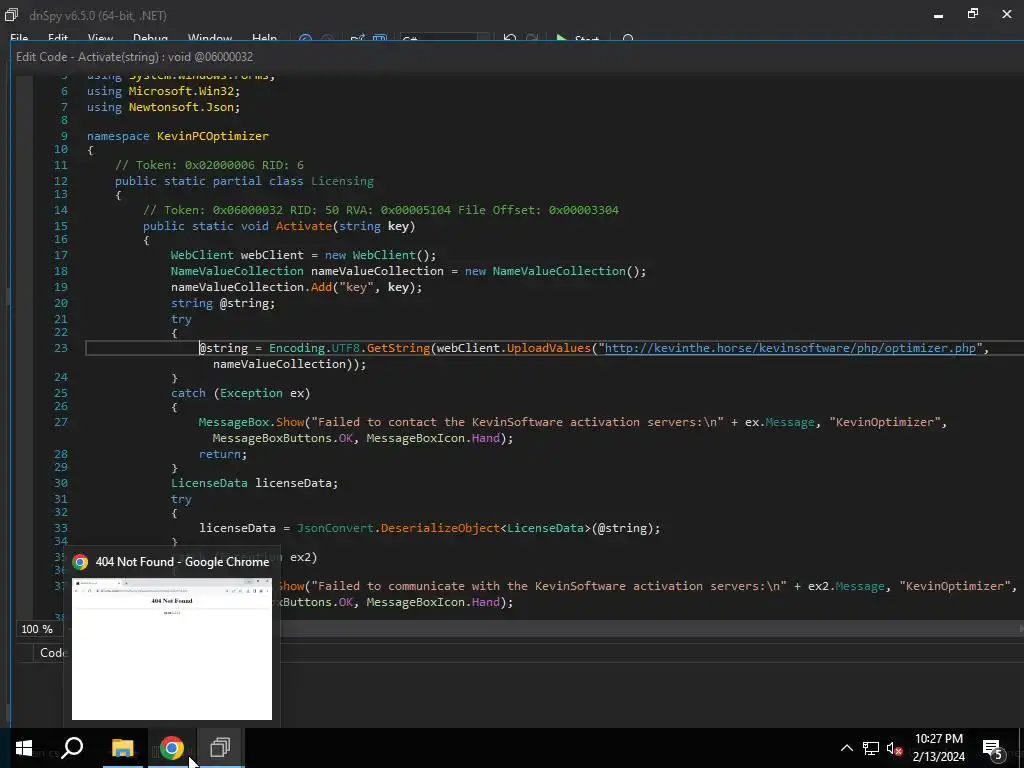Click the 404 Not Found Chrome preview thumbnail
This screenshot has height=768, width=1024.
pos(172,648)
